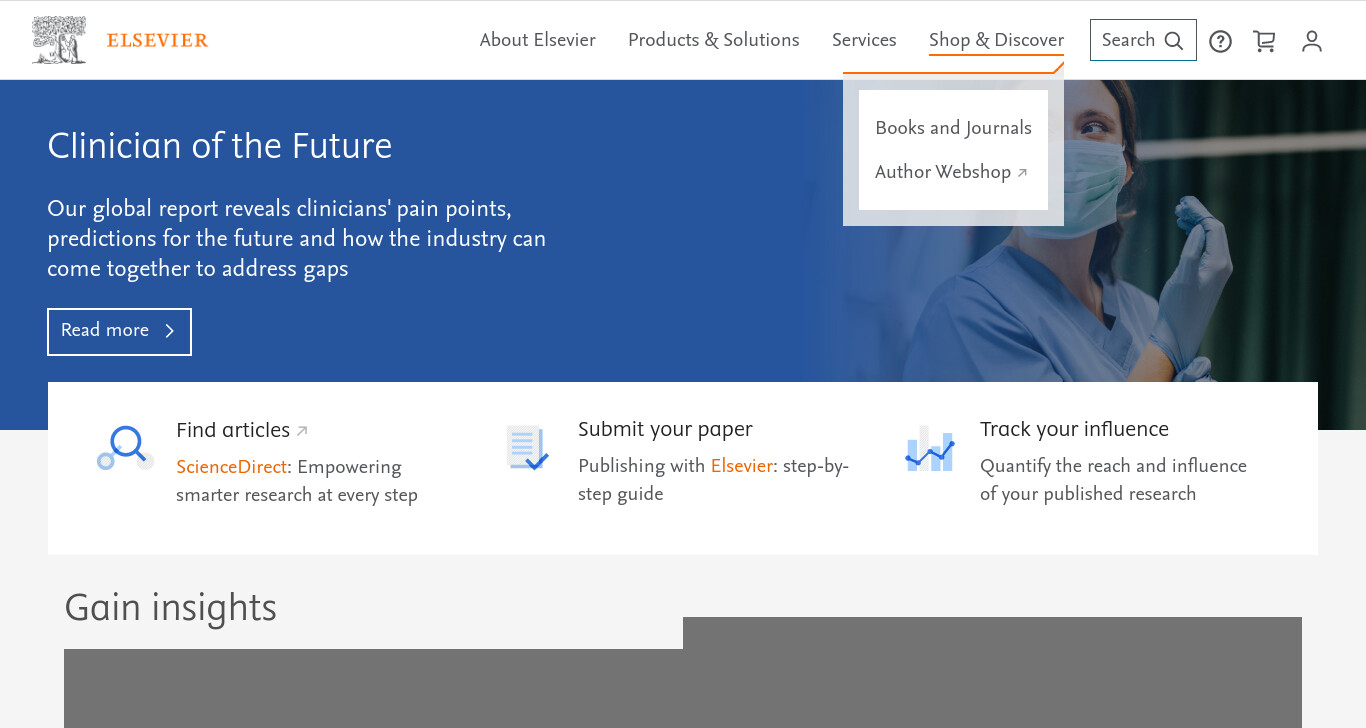The height and width of the screenshot is (728, 1366).
Task: Click the Submit your paper document icon
Action: 527,448
